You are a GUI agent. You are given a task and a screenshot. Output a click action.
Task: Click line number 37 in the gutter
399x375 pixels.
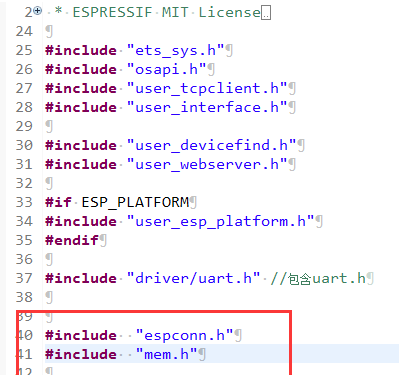[24, 278]
